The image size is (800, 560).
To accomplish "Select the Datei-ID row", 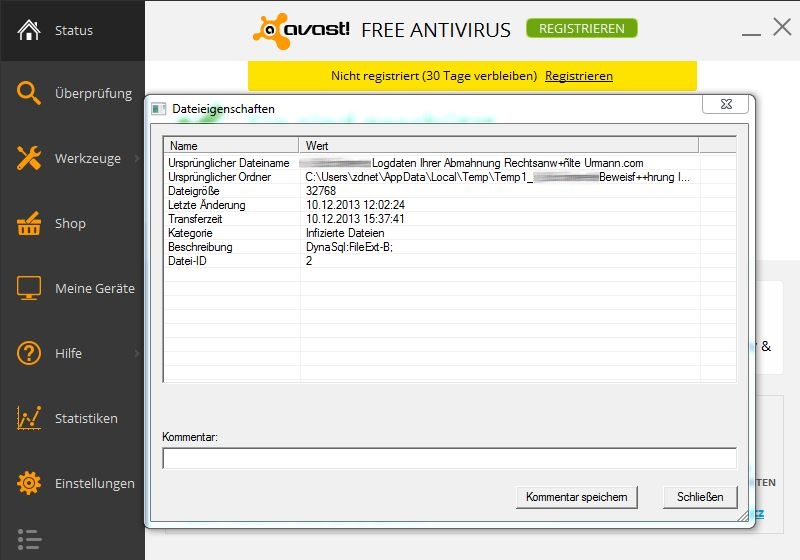I will tap(449, 261).
